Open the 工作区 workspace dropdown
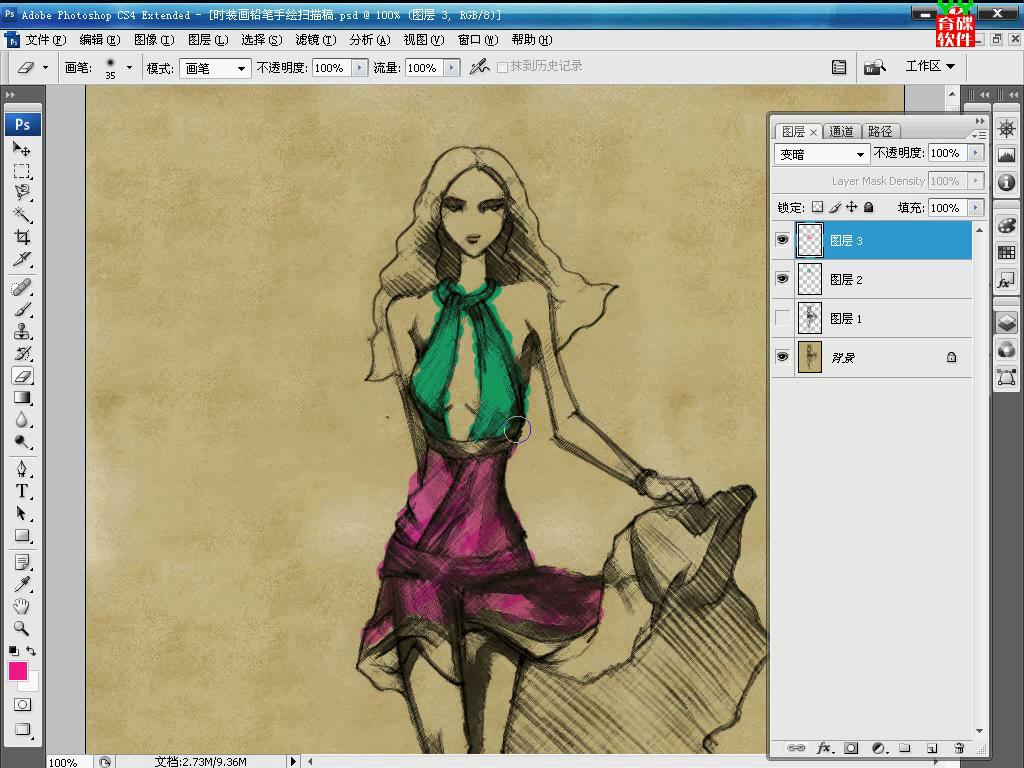This screenshot has height=768, width=1024. [x=930, y=66]
